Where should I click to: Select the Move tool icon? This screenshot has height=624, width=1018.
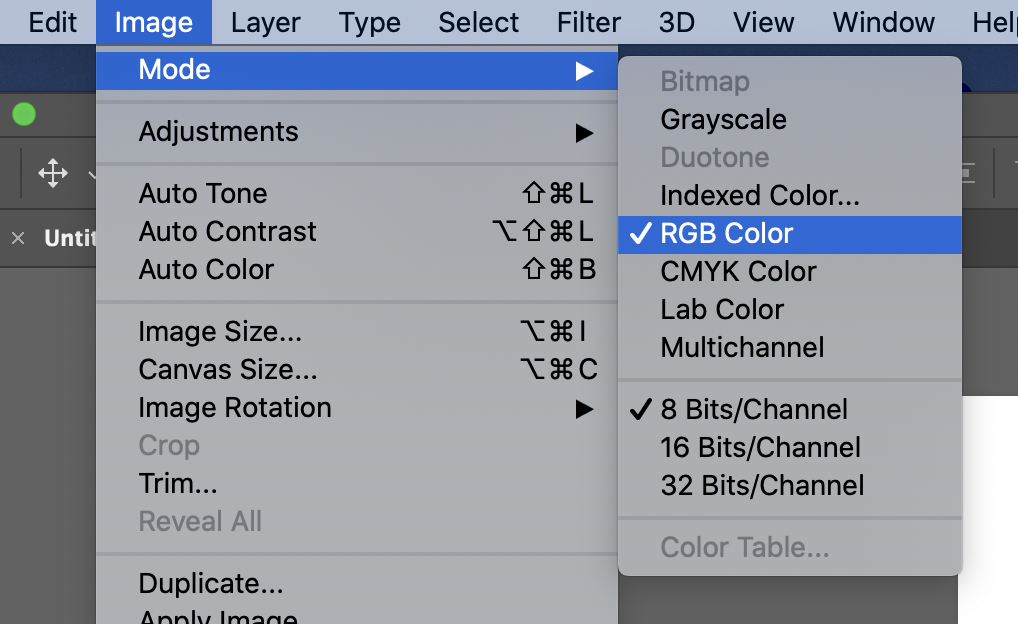point(53,173)
